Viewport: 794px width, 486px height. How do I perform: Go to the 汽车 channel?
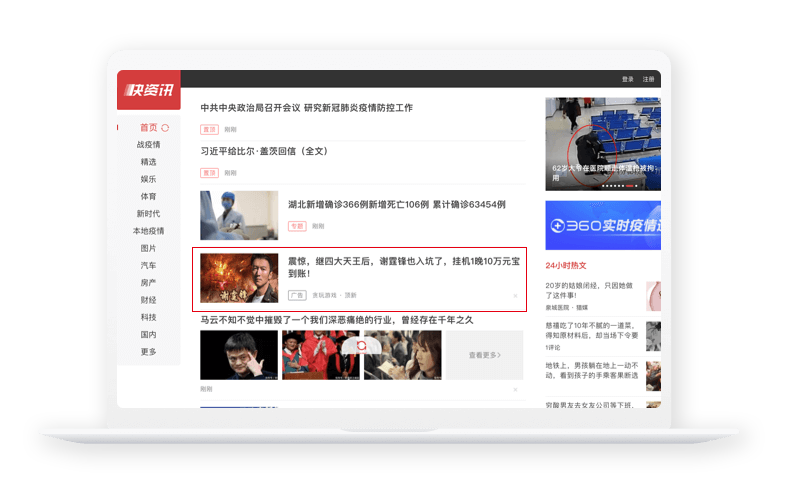click(148, 265)
